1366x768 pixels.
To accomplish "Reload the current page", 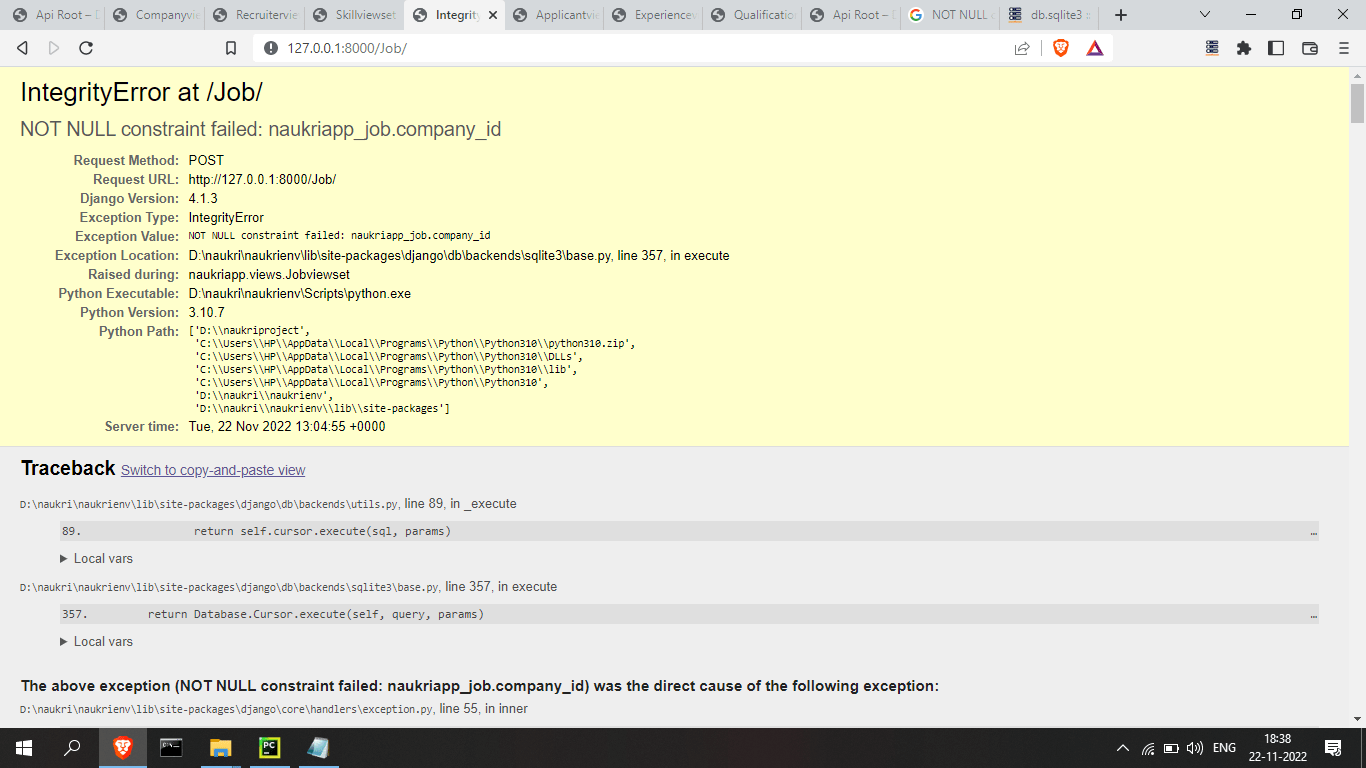I will (x=87, y=47).
